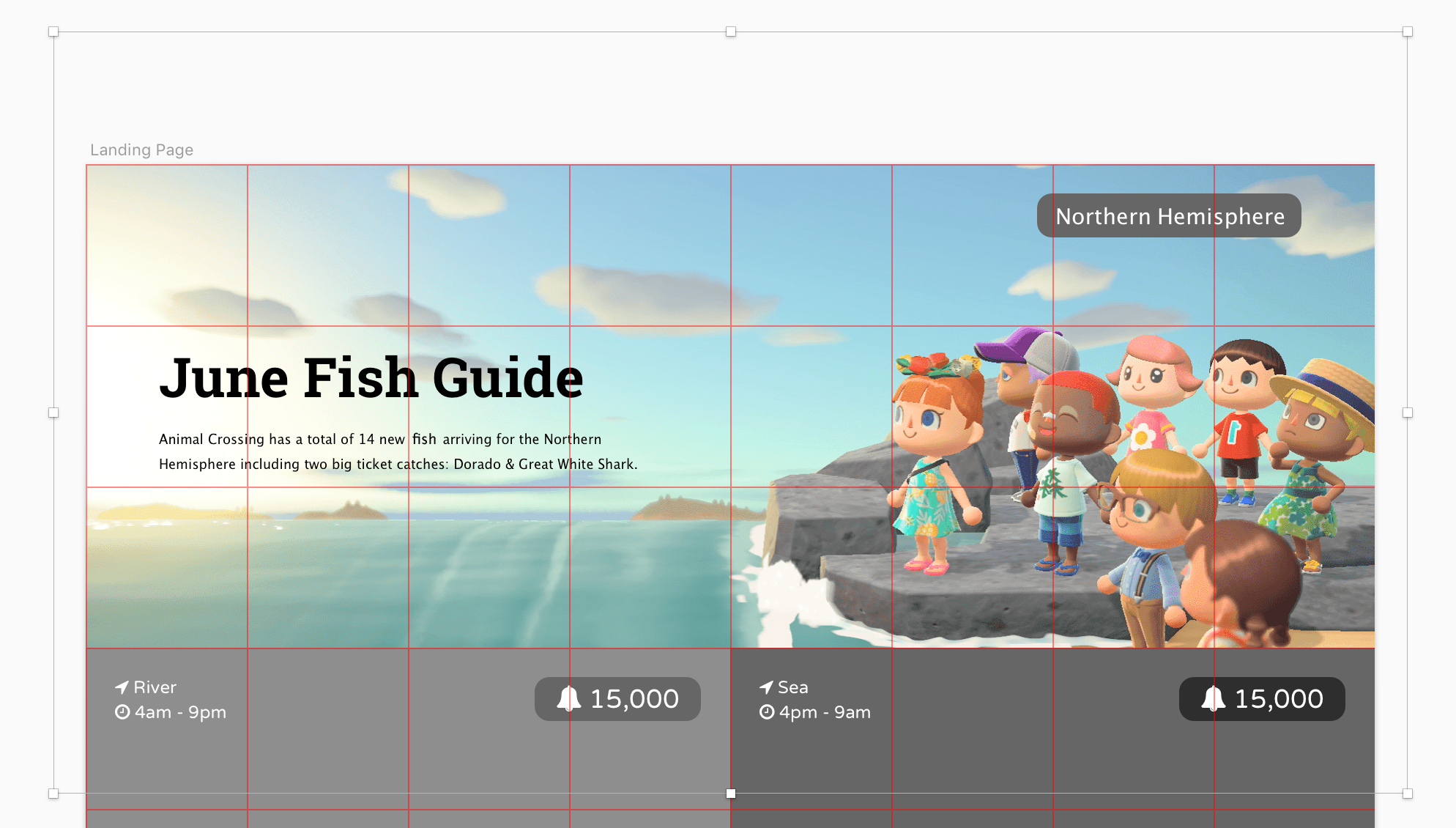Select the Sea location text label
Viewport: 1456px width, 828px height.
pyautogui.click(x=792, y=687)
